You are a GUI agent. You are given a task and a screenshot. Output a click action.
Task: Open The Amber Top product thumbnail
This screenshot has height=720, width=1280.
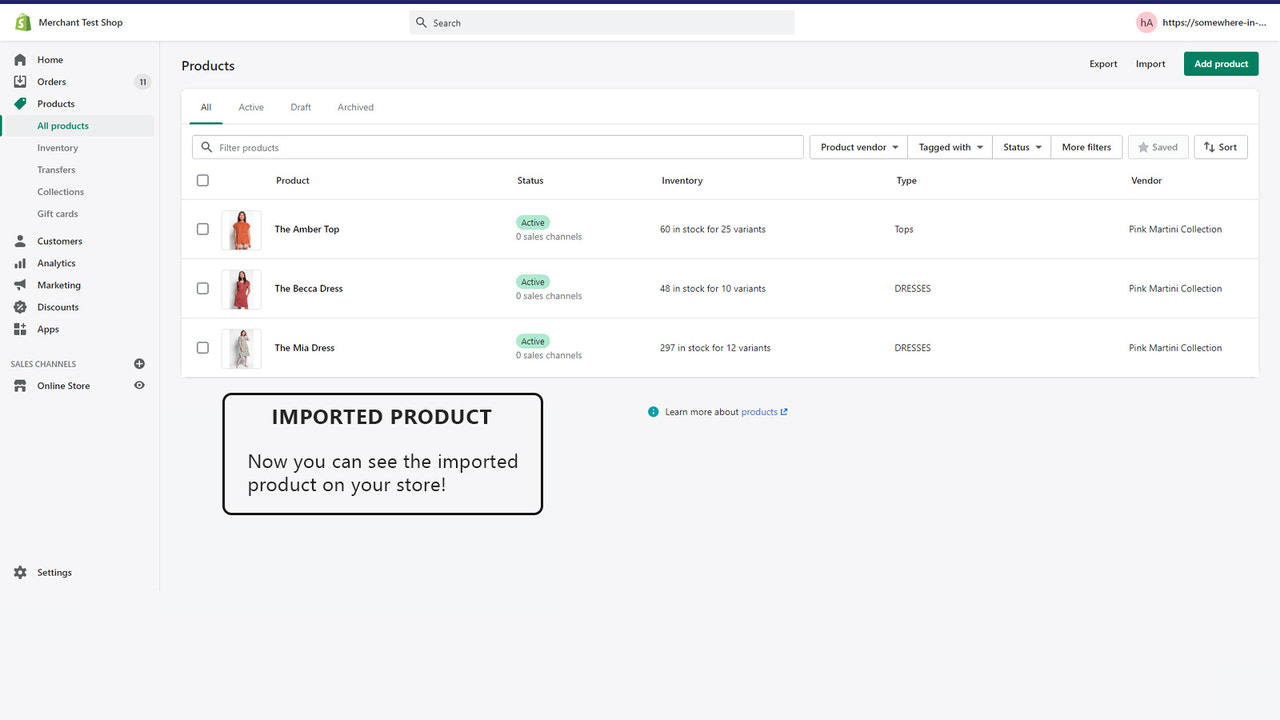pyautogui.click(x=241, y=230)
